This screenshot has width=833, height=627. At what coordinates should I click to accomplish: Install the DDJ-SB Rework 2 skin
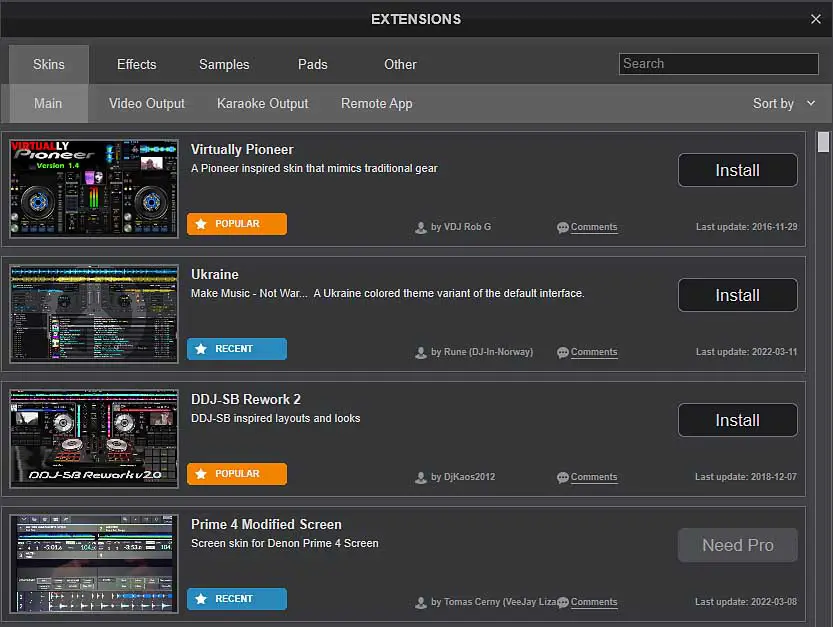[737, 420]
